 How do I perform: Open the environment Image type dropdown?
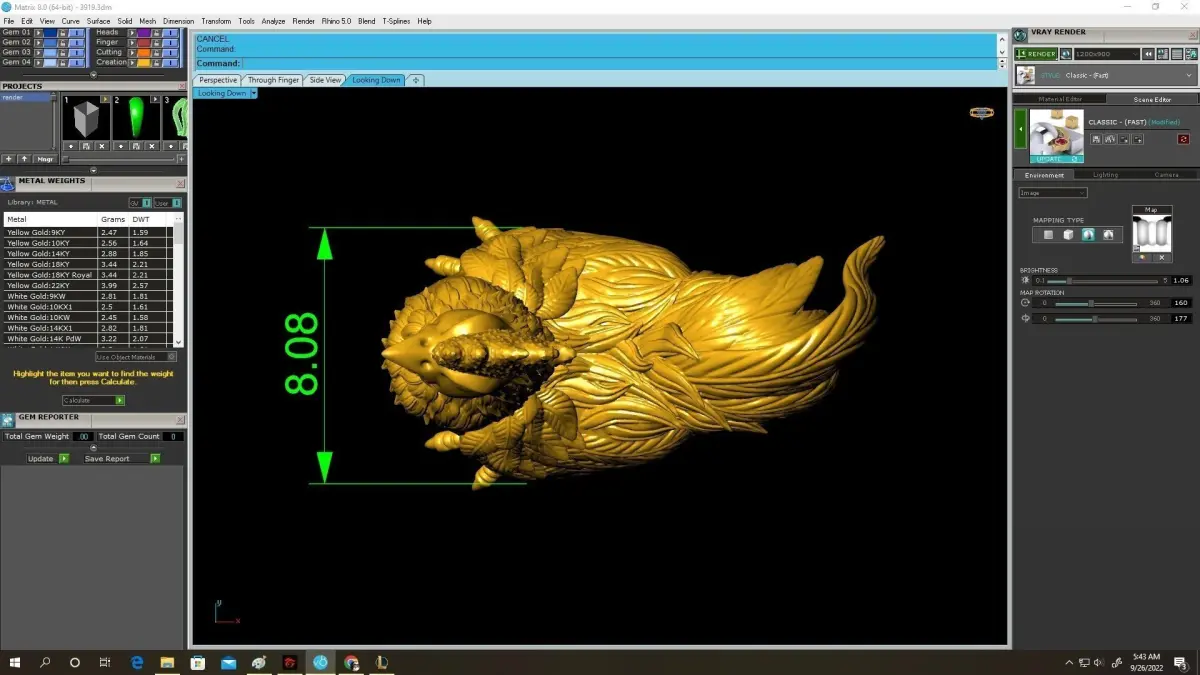tap(1052, 193)
